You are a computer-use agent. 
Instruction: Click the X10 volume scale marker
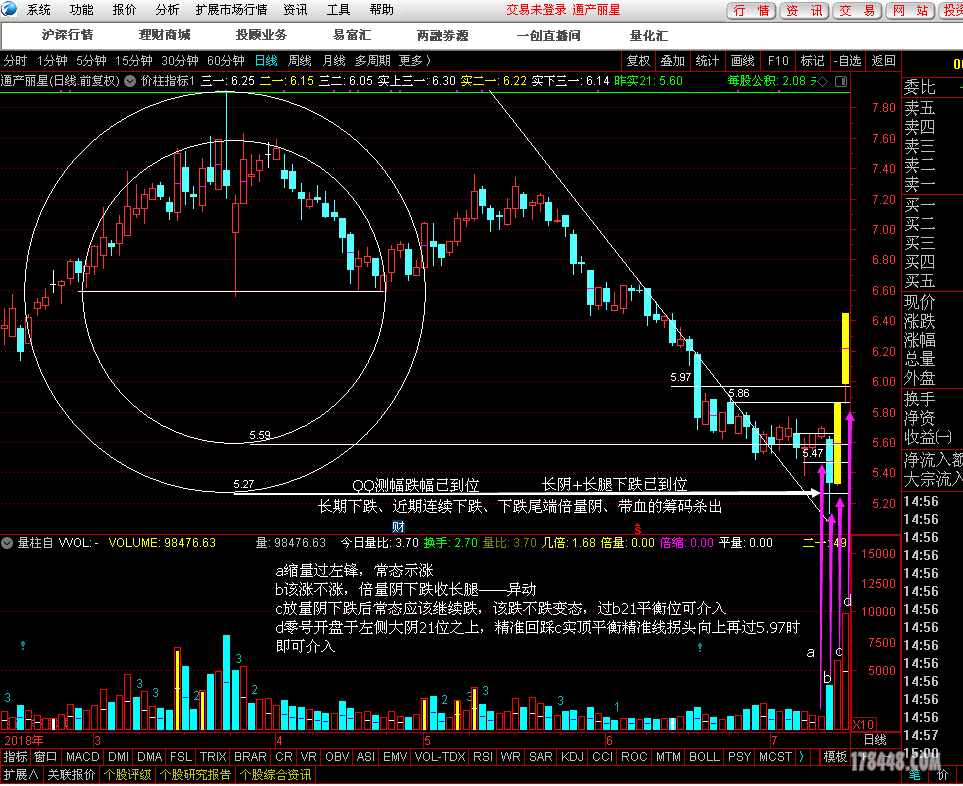pos(864,724)
